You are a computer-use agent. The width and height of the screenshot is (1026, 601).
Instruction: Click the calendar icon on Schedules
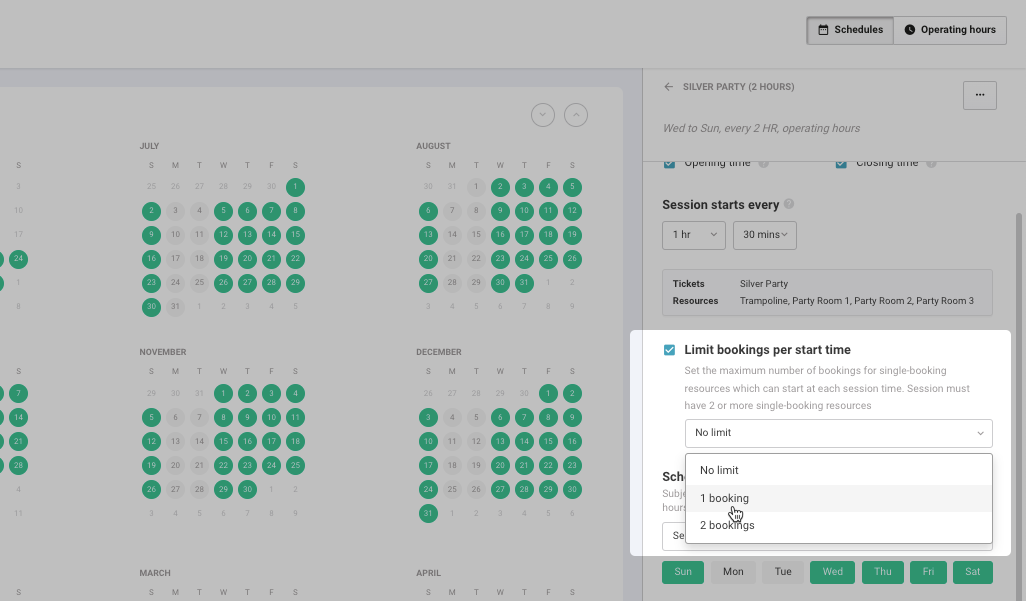823,30
